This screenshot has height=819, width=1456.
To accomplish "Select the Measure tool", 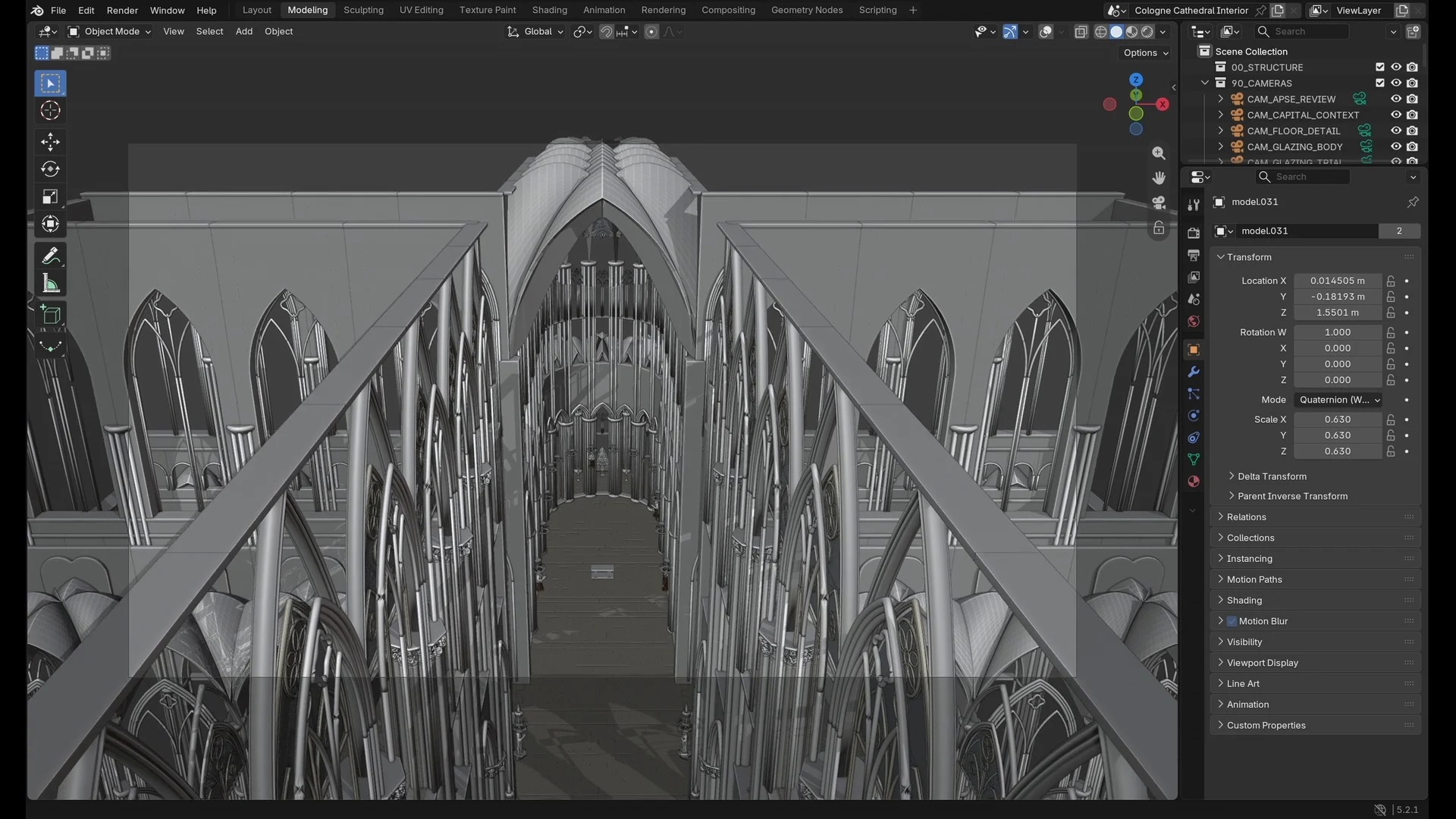I will coord(50,284).
